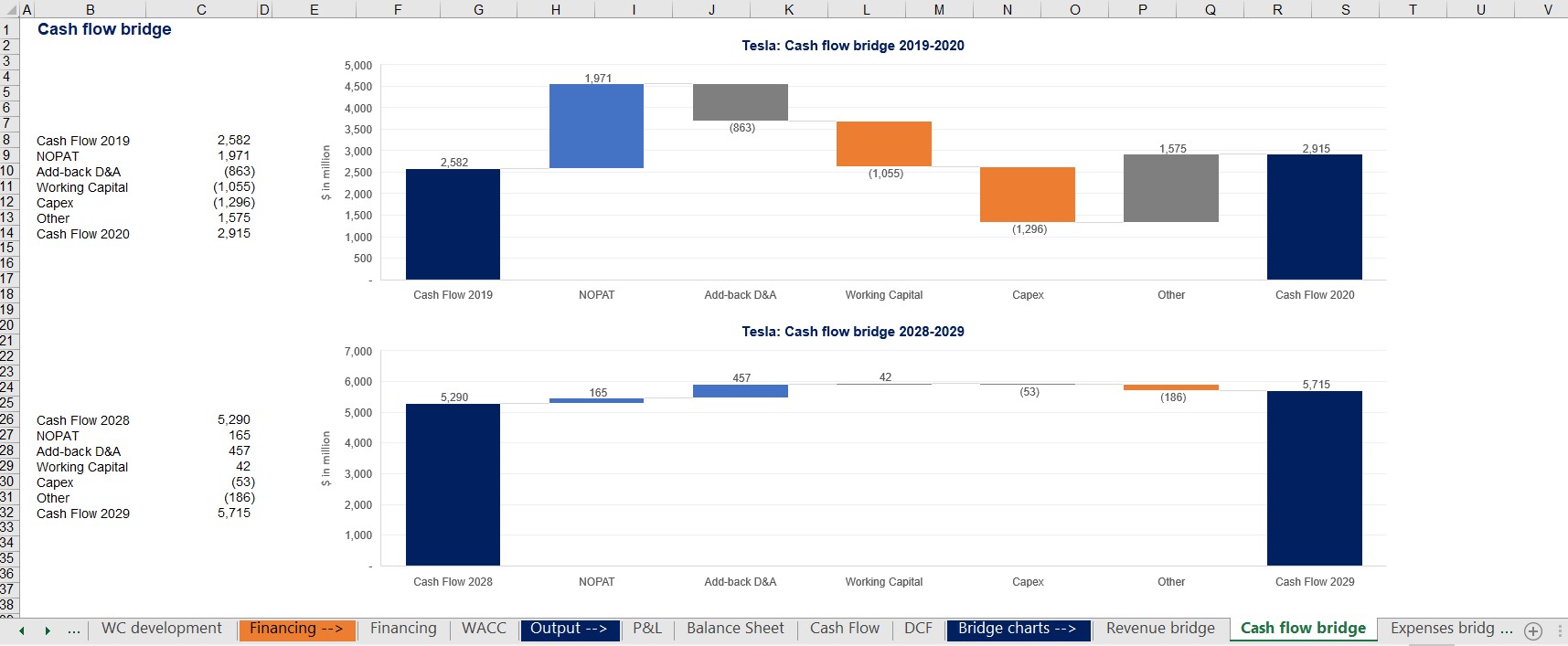Image resolution: width=1568 pixels, height=646 pixels.
Task: Open the Balance Sheet tab
Action: point(735,629)
